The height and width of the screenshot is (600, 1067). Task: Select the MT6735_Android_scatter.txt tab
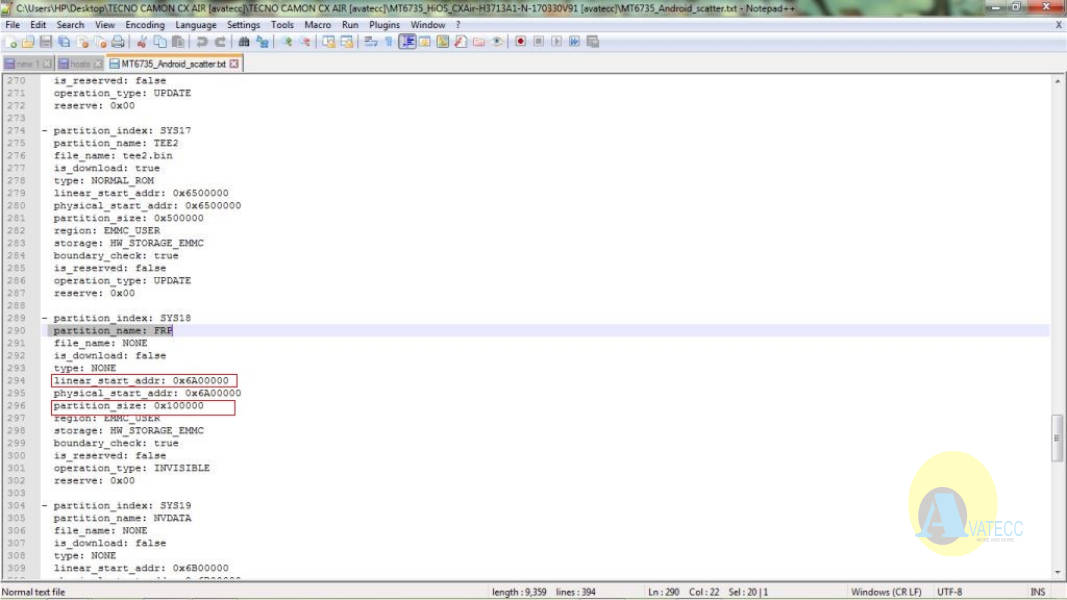[173, 63]
